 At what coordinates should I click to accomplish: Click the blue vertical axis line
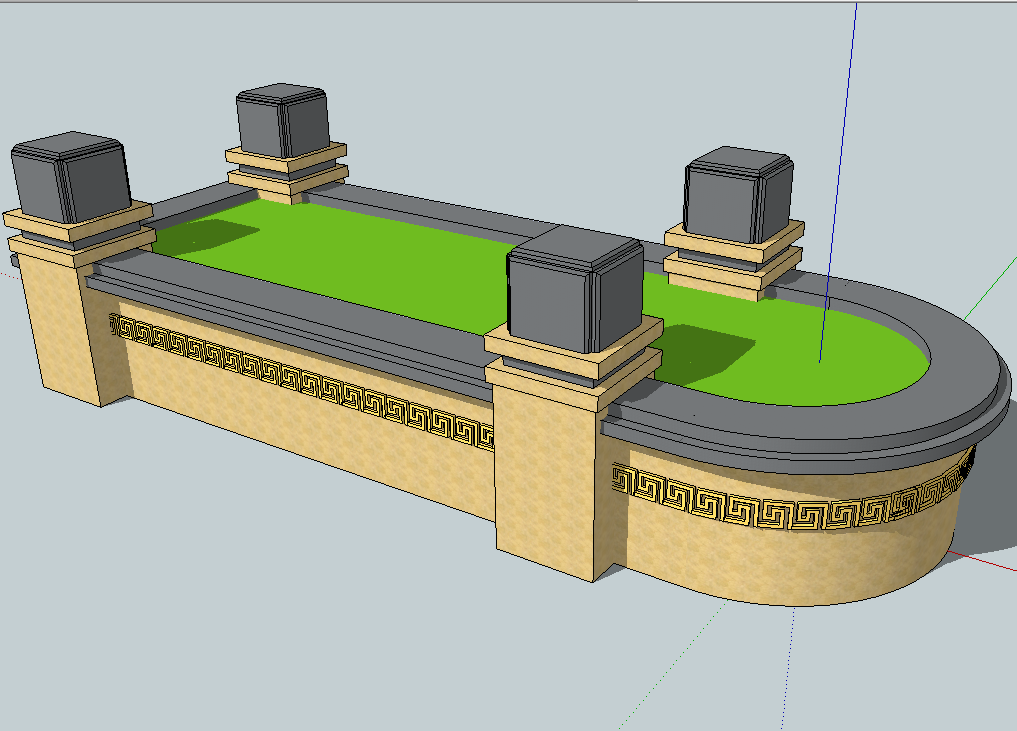tap(838, 182)
